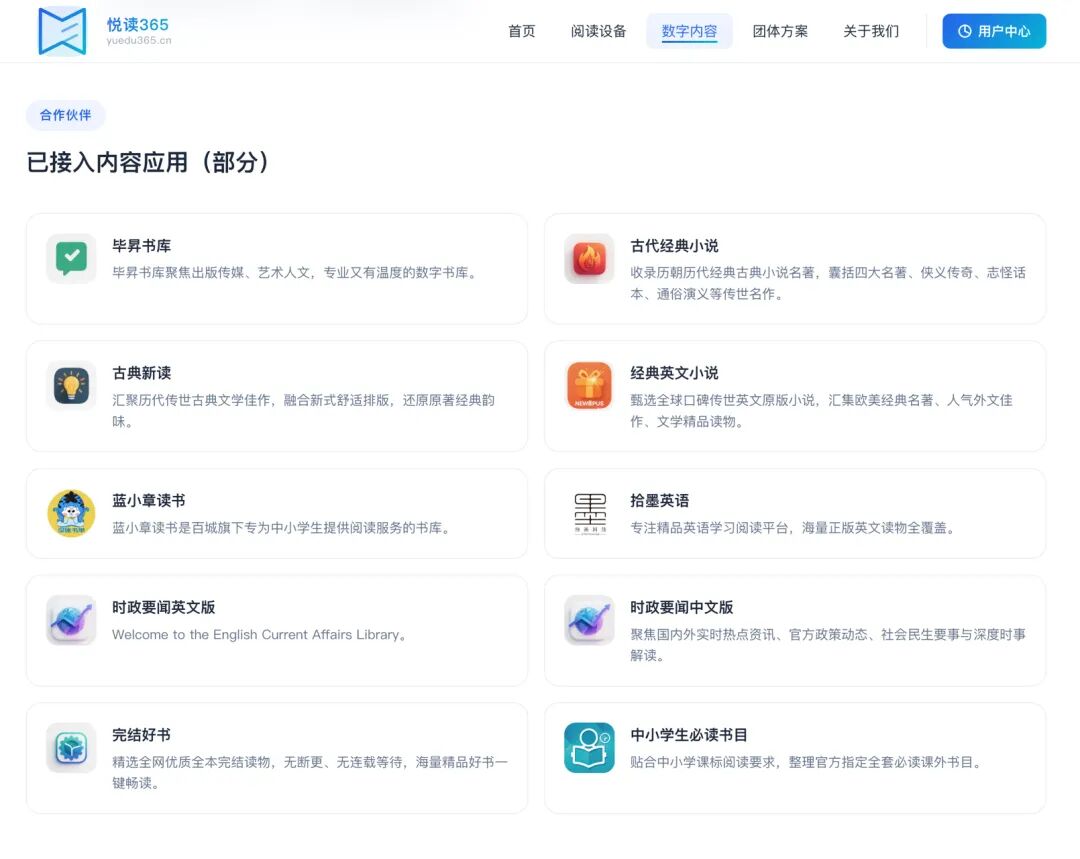Click the clock icon in 用户中心 button

965,31
